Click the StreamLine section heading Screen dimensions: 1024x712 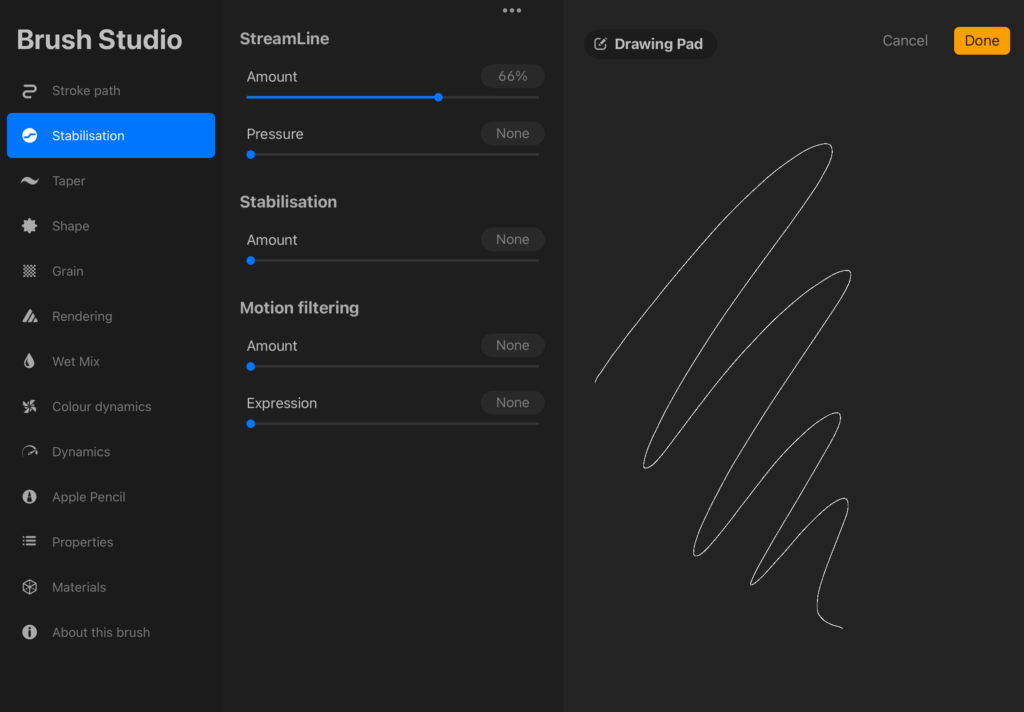coord(284,39)
